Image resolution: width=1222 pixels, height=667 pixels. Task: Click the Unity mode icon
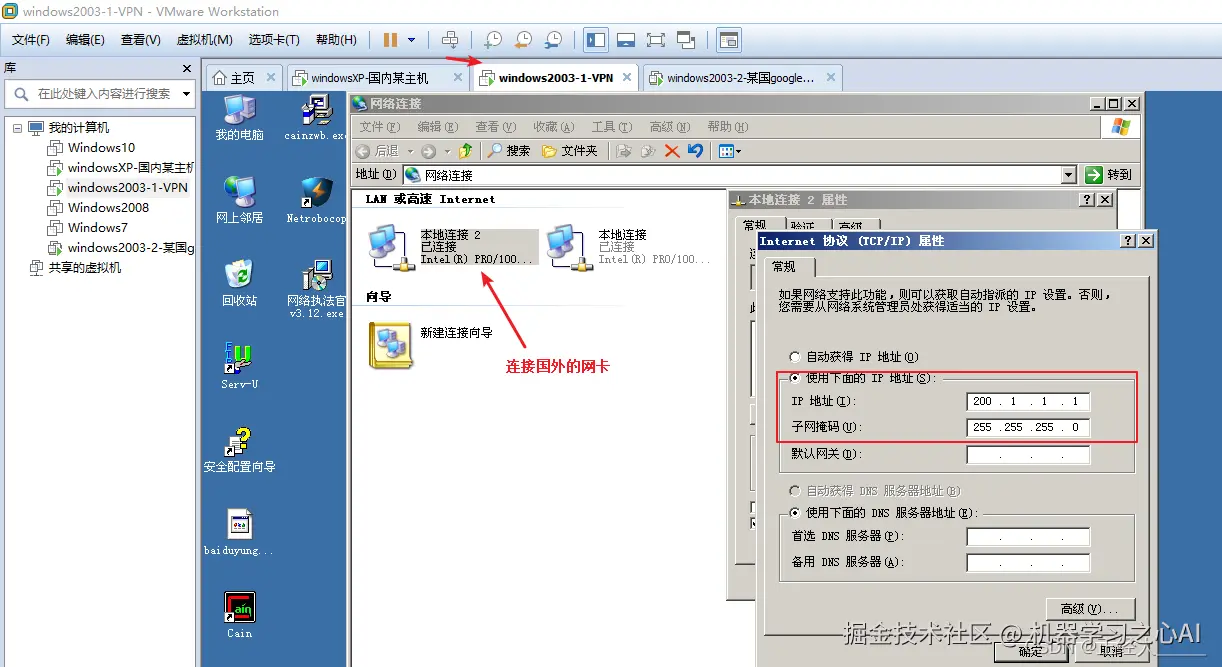[x=686, y=40]
